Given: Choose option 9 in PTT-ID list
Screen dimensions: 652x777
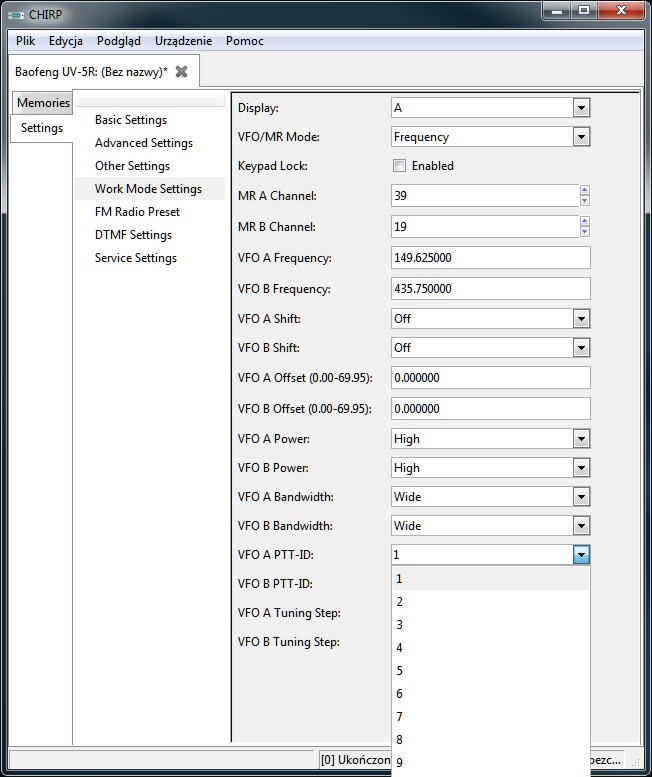Looking at the screenshot, I should click(x=490, y=762).
